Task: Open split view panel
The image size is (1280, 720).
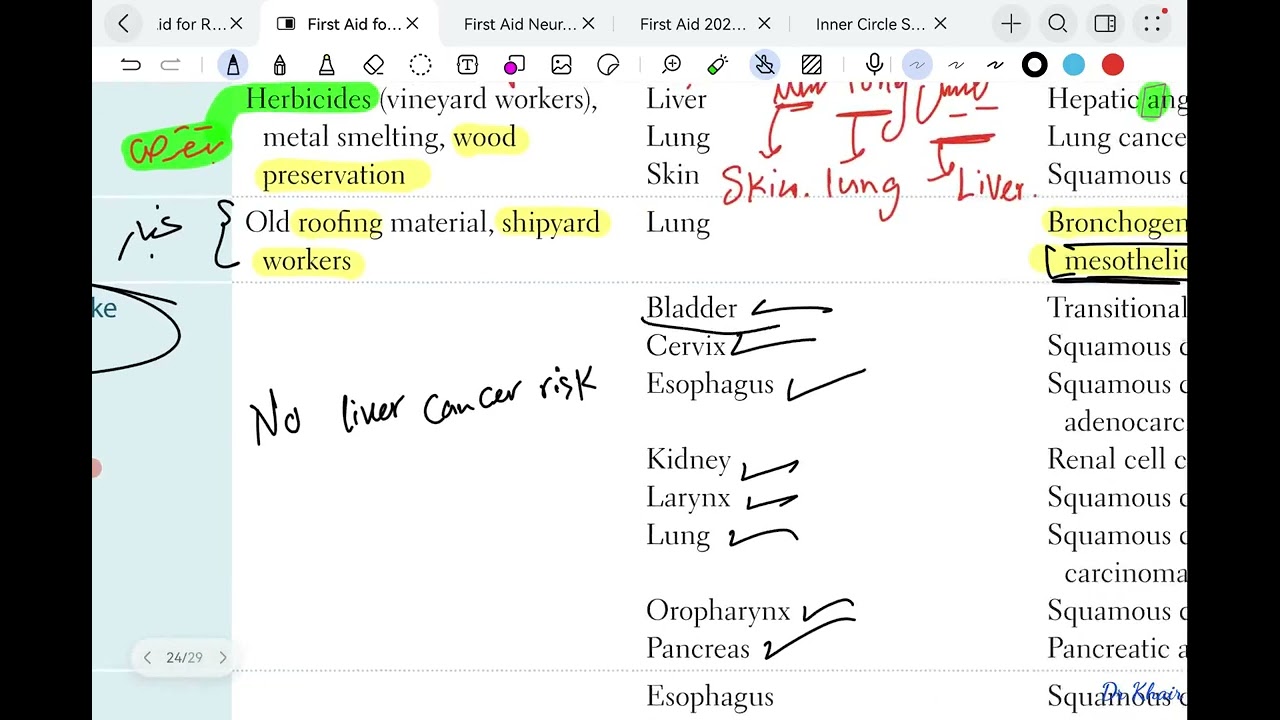Action: (1105, 24)
